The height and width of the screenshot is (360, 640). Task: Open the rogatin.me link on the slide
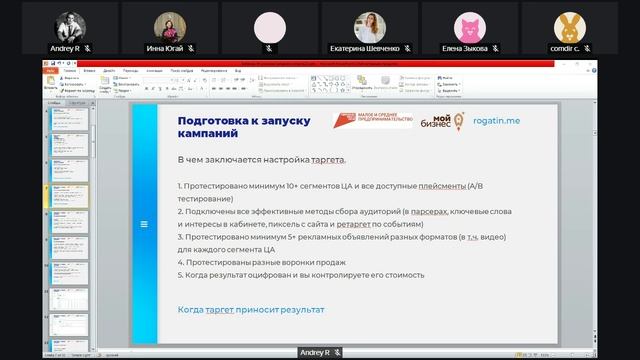pos(496,121)
